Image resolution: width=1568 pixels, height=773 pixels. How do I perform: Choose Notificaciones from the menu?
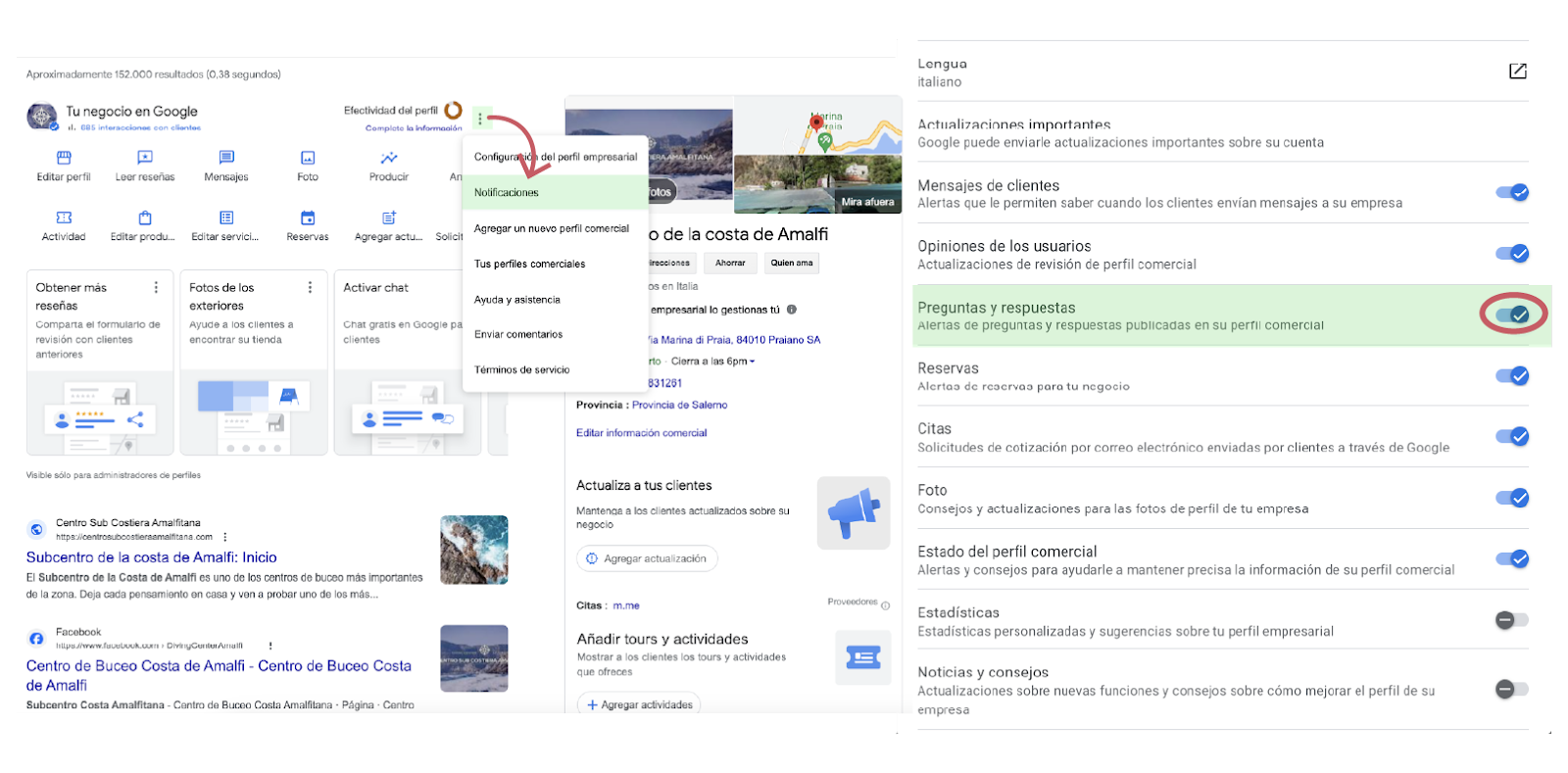(556, 192)
